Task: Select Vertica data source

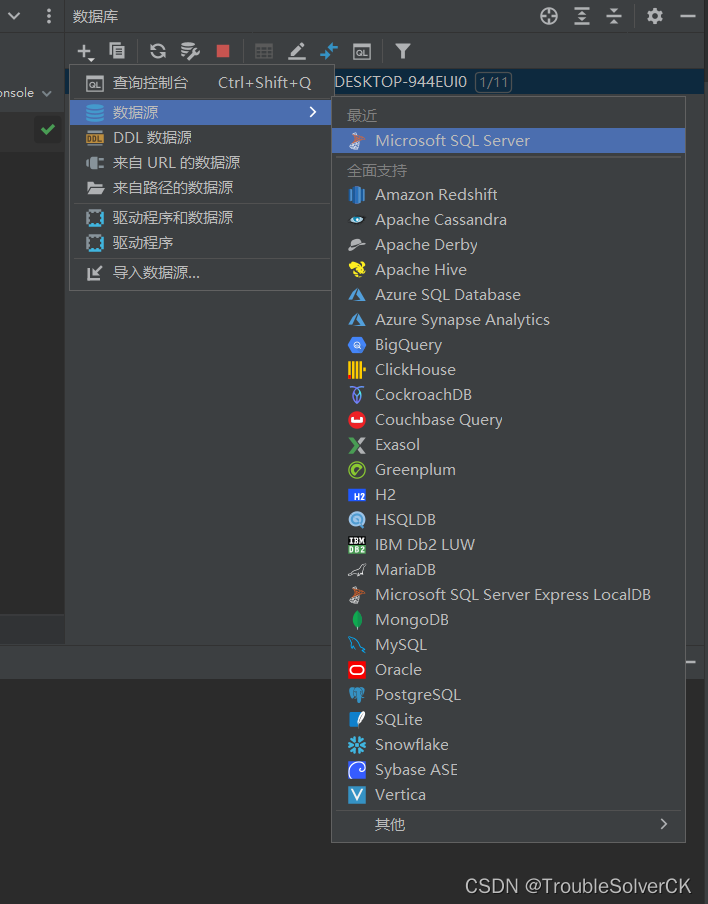Action: coord(508,795)
